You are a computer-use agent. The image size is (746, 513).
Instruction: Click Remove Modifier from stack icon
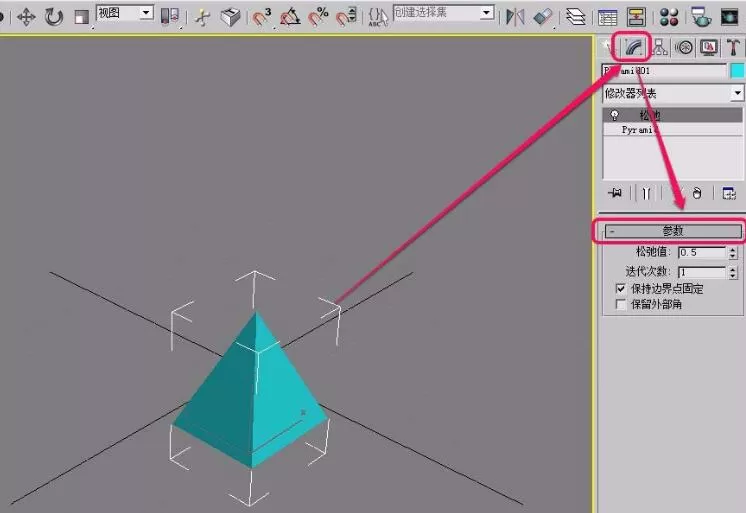(697, 193)
